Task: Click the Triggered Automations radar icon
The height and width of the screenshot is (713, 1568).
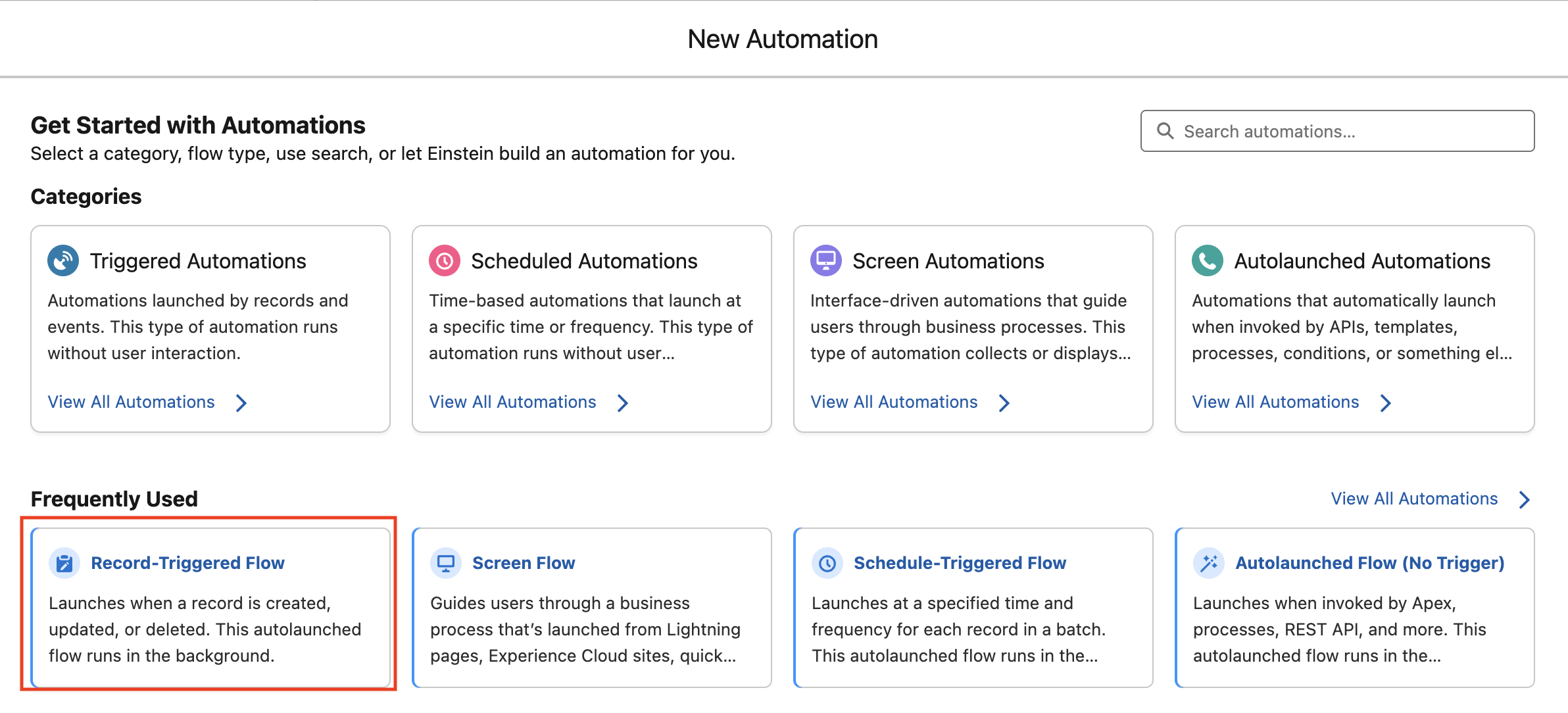Action: [63, 261]
